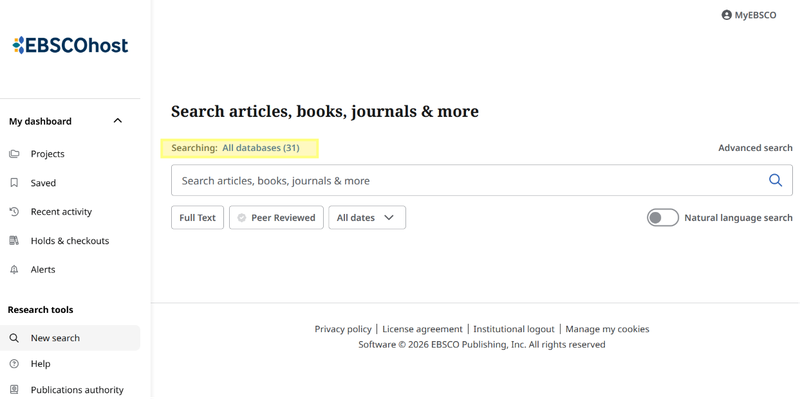The image size is (800, 399).
Task: Open Manage my cookies link
Action: coord(607,329)
